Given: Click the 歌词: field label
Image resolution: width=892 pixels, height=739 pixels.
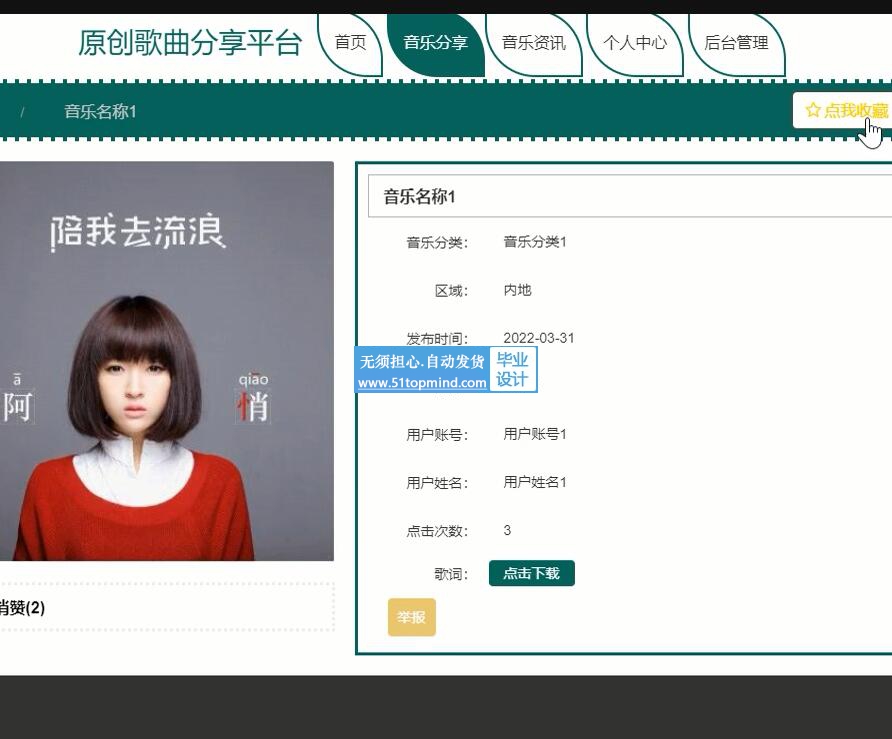Looking at the screenshot, I should [451, 574].
